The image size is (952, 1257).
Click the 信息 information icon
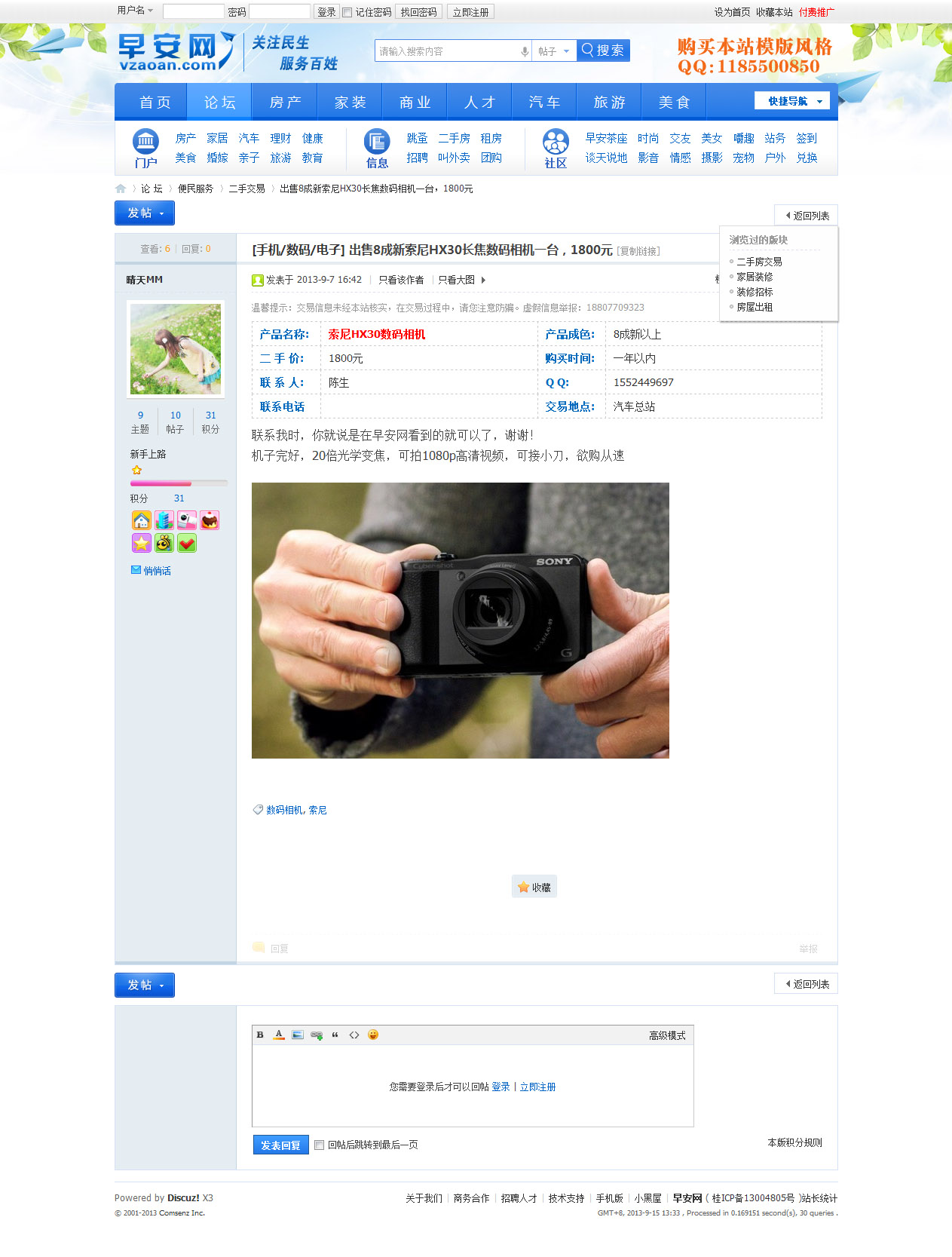pyautogui.click(x=377, y=142)
